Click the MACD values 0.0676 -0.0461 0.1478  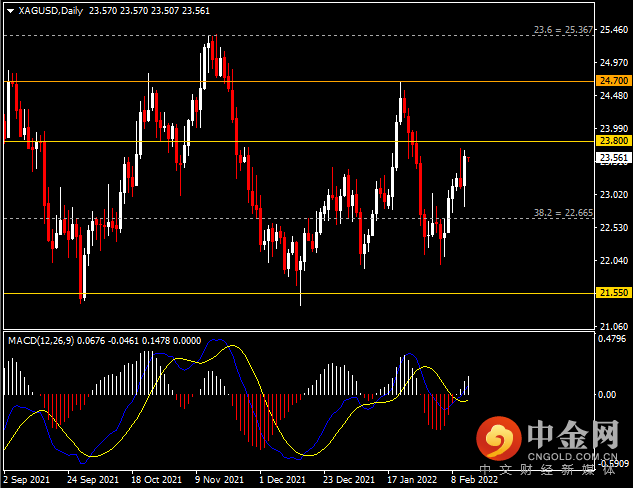coord(124,341)
